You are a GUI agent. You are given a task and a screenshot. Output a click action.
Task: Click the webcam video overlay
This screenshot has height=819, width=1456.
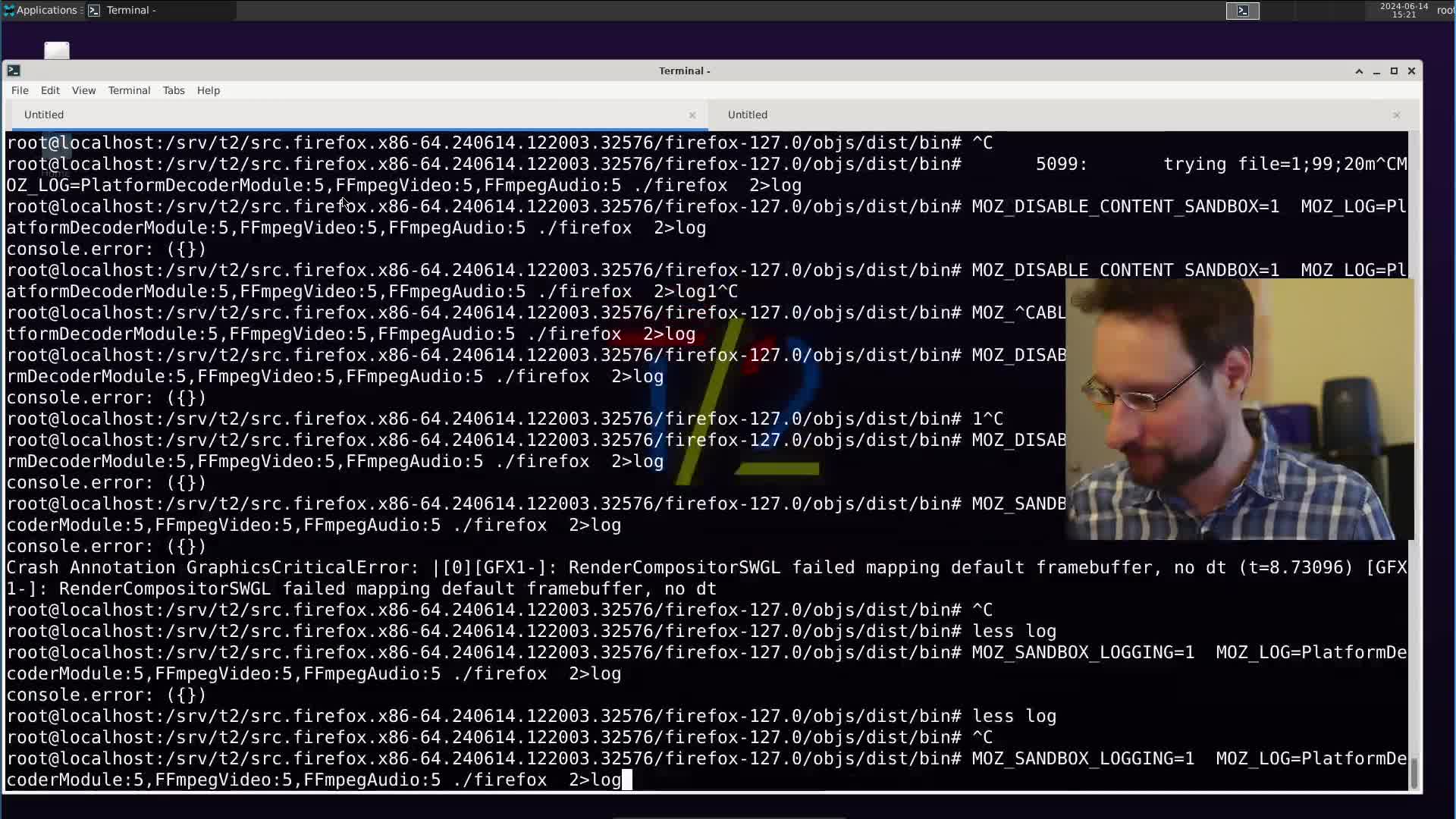coord(1239,409)
